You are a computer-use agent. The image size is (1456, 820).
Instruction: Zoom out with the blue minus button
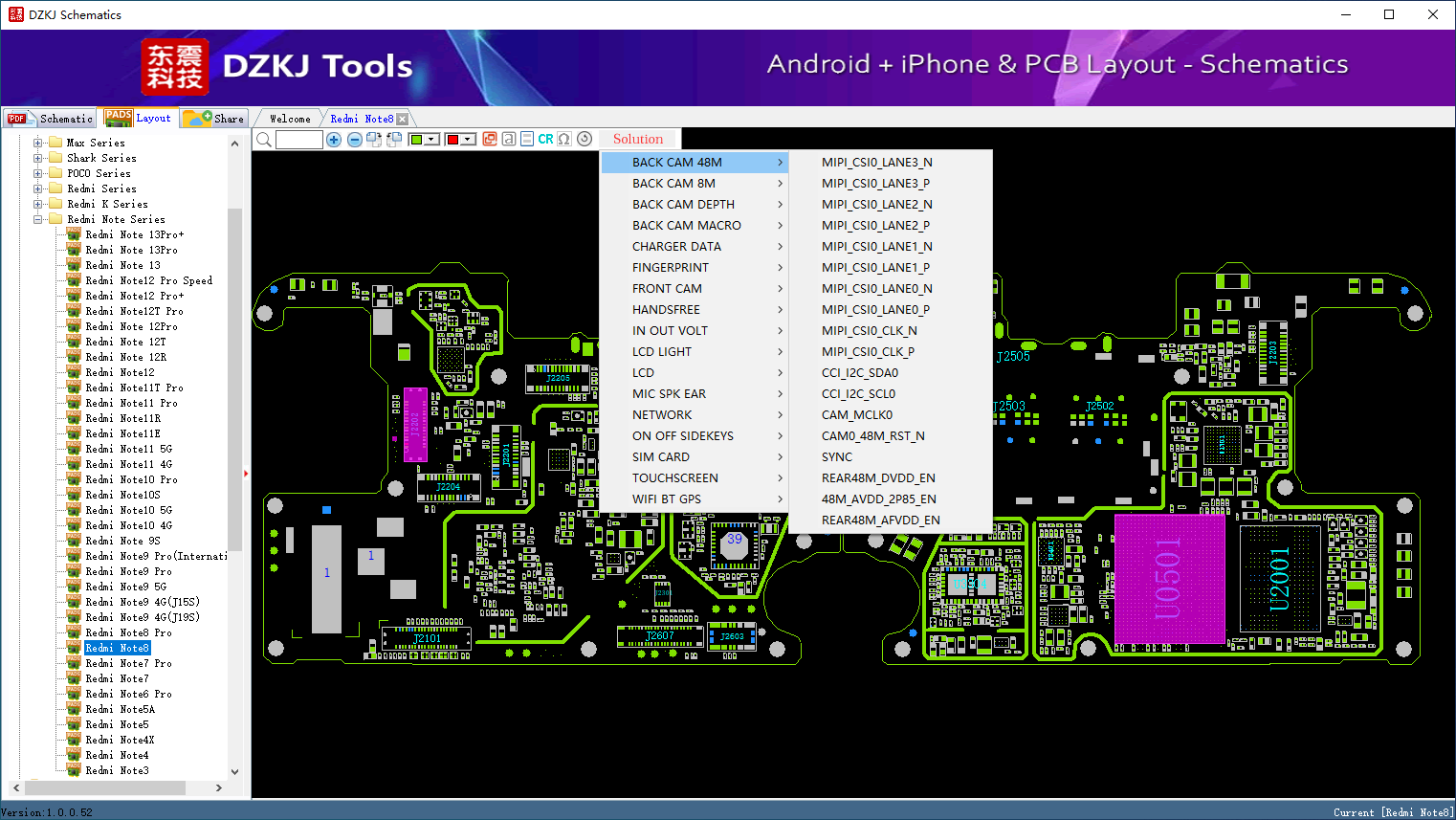(x=354, y=140)
